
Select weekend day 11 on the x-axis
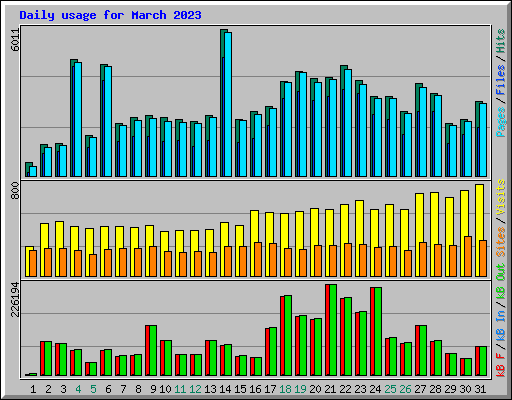(180, 389)
